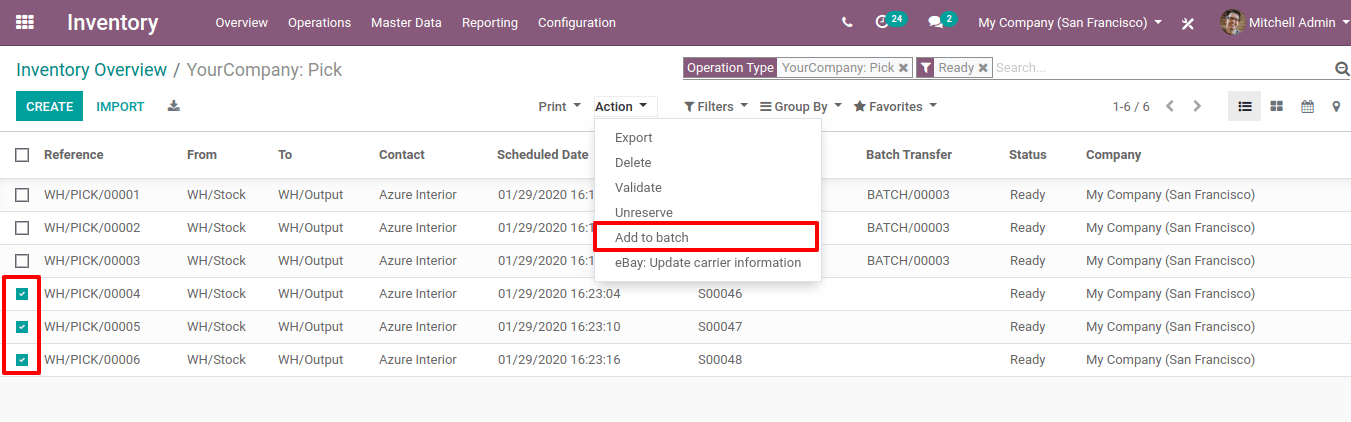
Task: Check the WH/PICK/00002 row checkbox
Action: tap(22, 228)
